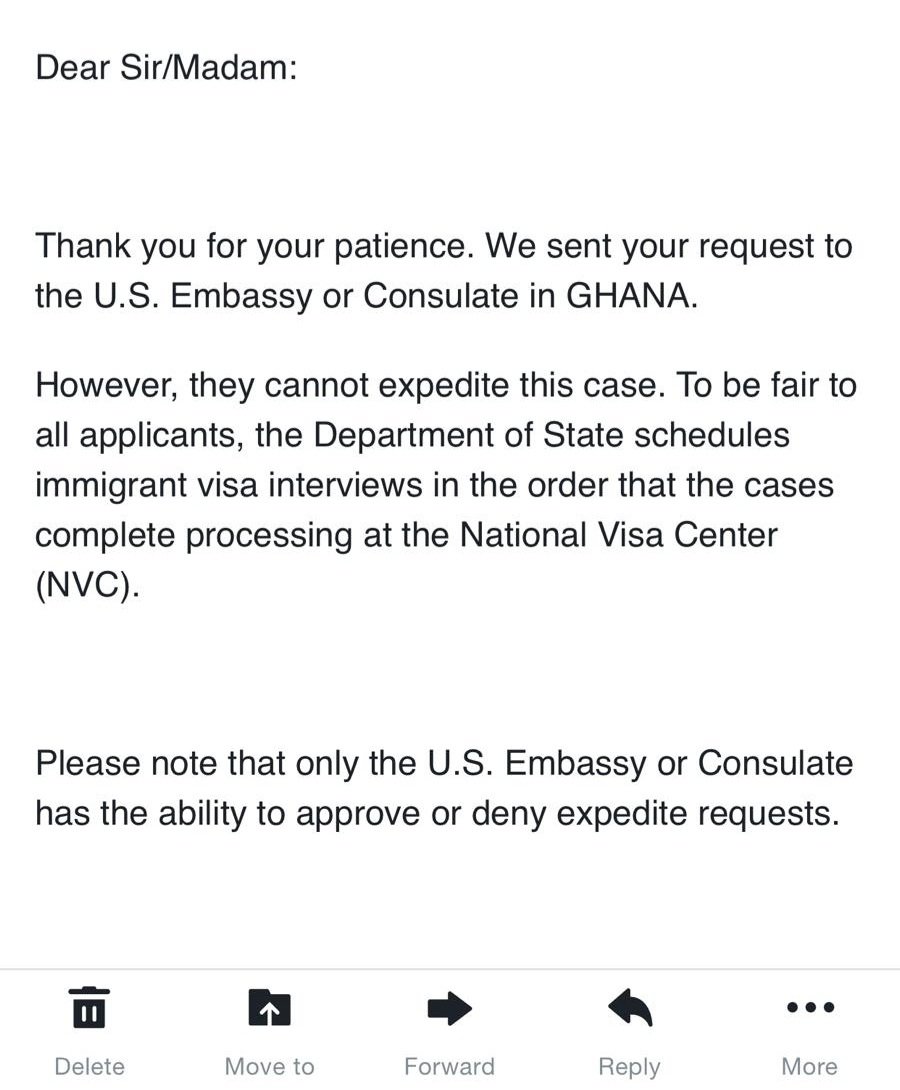Click the Dear Sir/Madam greeting line
Viewport: 900px width, 1090px height.
coord(166,67)
